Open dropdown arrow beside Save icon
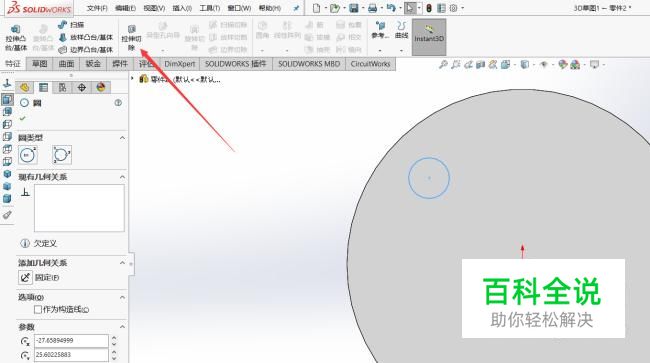The width and height of the screenshot is (650, 363). [363, 8]
